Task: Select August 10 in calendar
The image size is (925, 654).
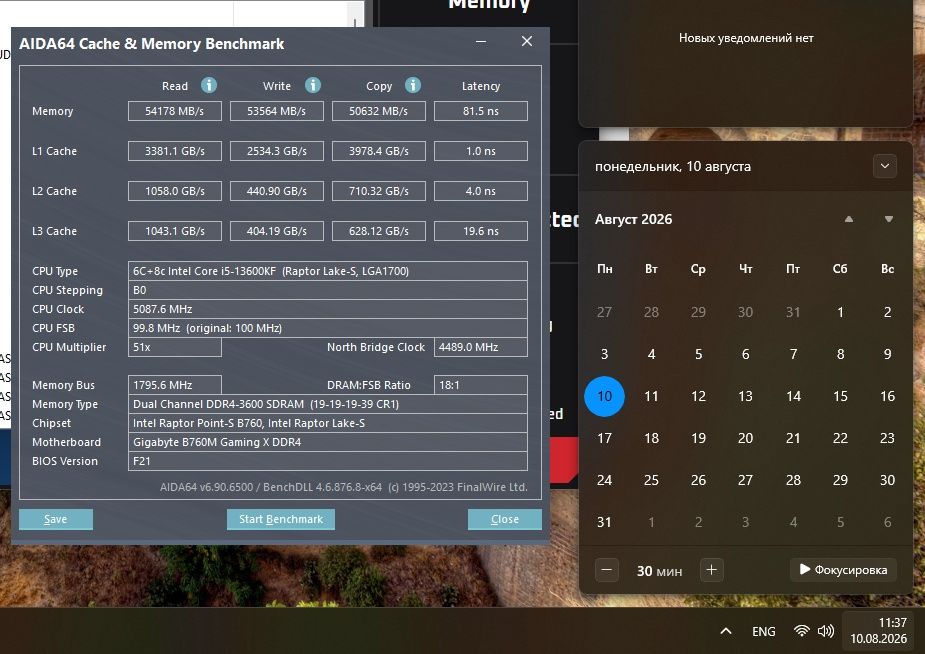Action: point(604,396)
